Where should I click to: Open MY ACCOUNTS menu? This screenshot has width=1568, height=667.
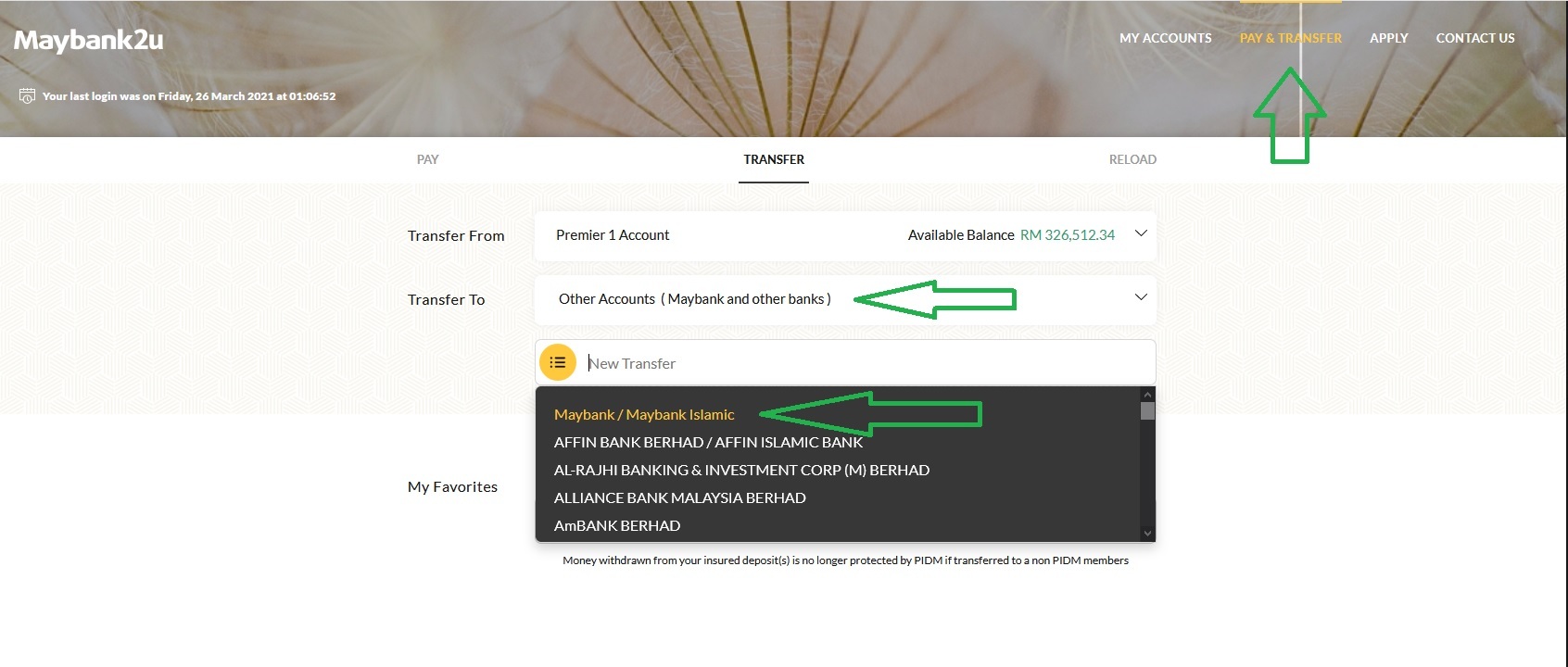tap(1165, 38)
